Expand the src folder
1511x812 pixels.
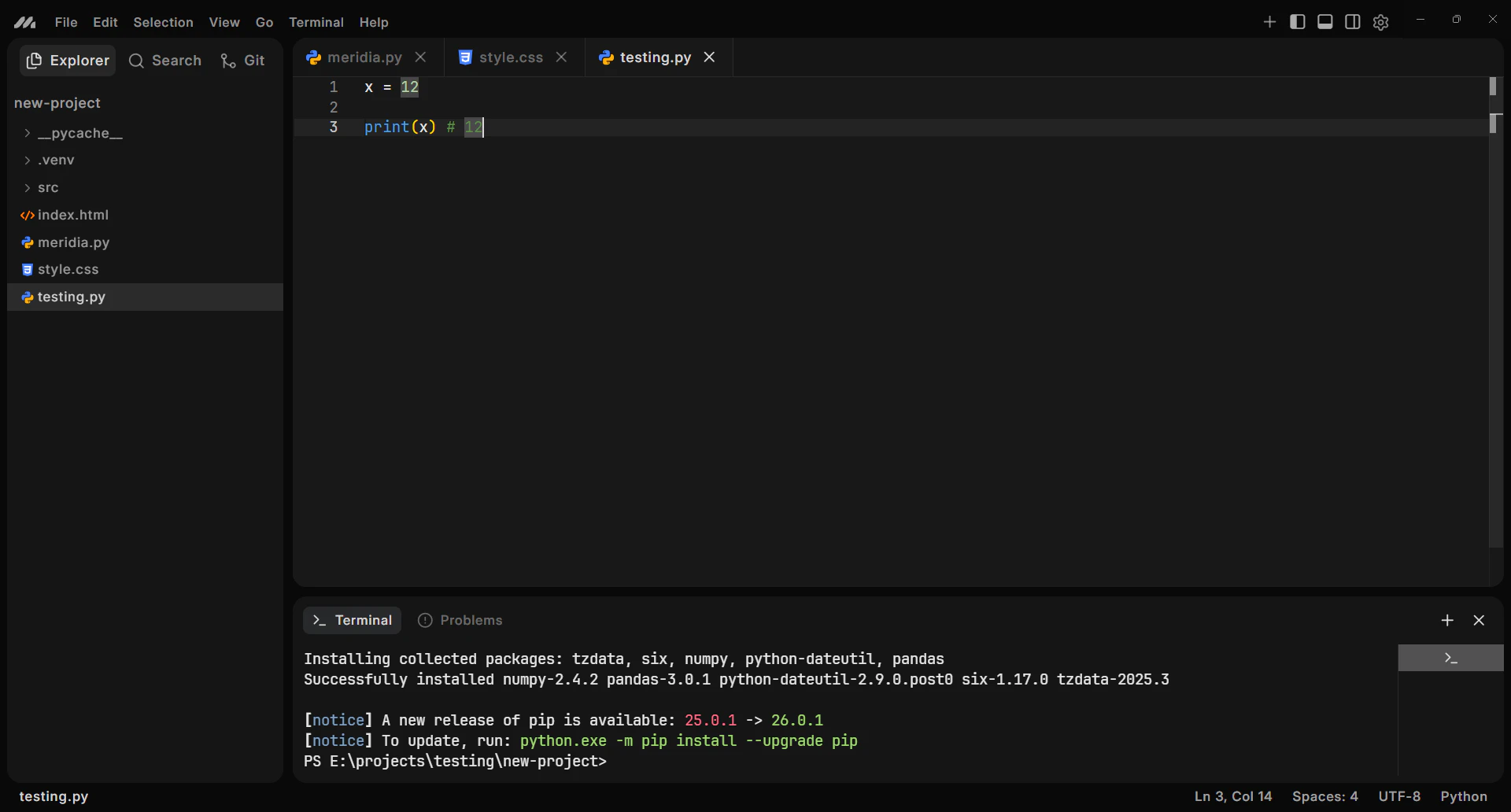[48, 188]
